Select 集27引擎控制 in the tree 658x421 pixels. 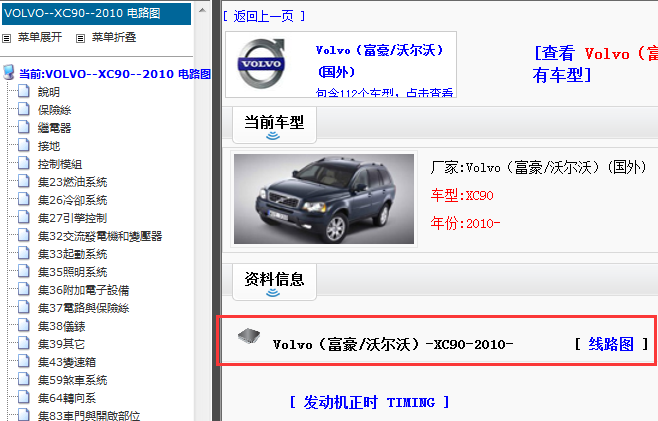[73, 218]
